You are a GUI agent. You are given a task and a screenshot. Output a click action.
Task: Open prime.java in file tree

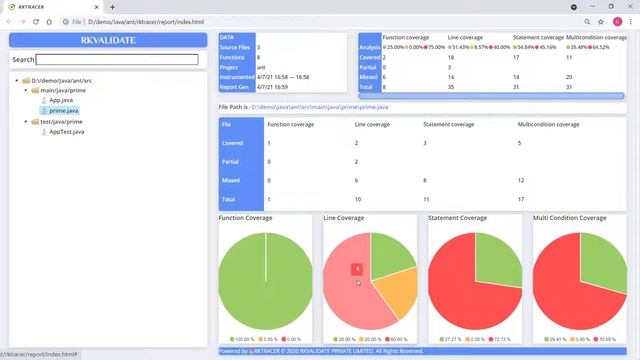tap(64, 111)
